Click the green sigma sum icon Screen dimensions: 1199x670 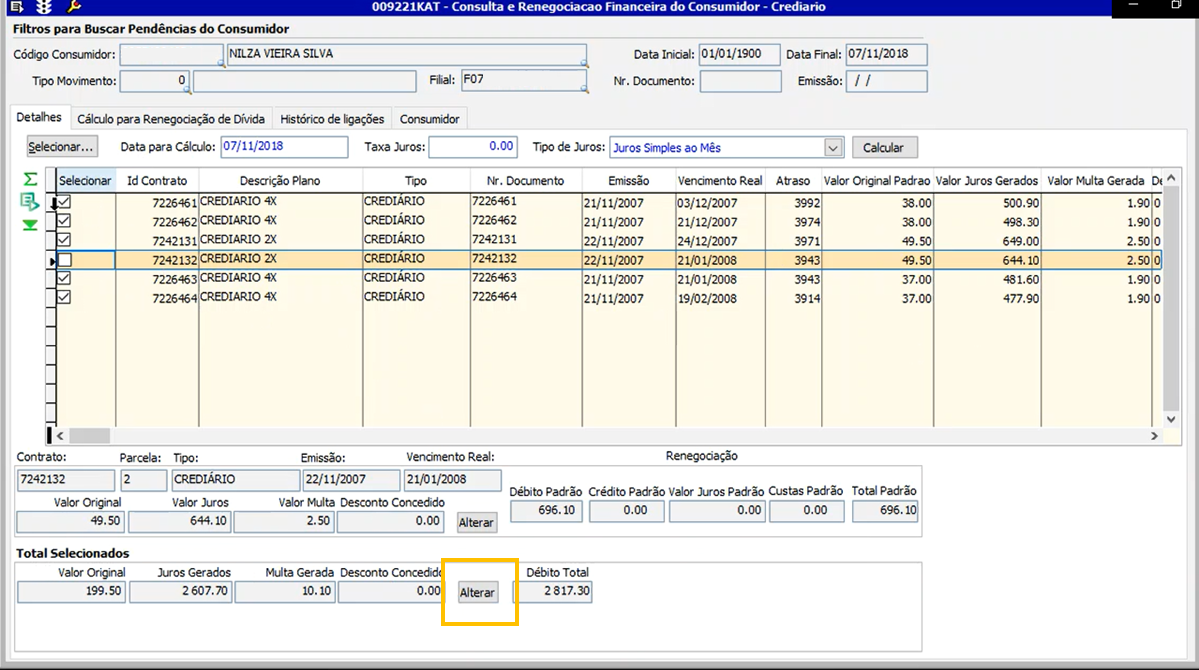[x=30, y=179]
